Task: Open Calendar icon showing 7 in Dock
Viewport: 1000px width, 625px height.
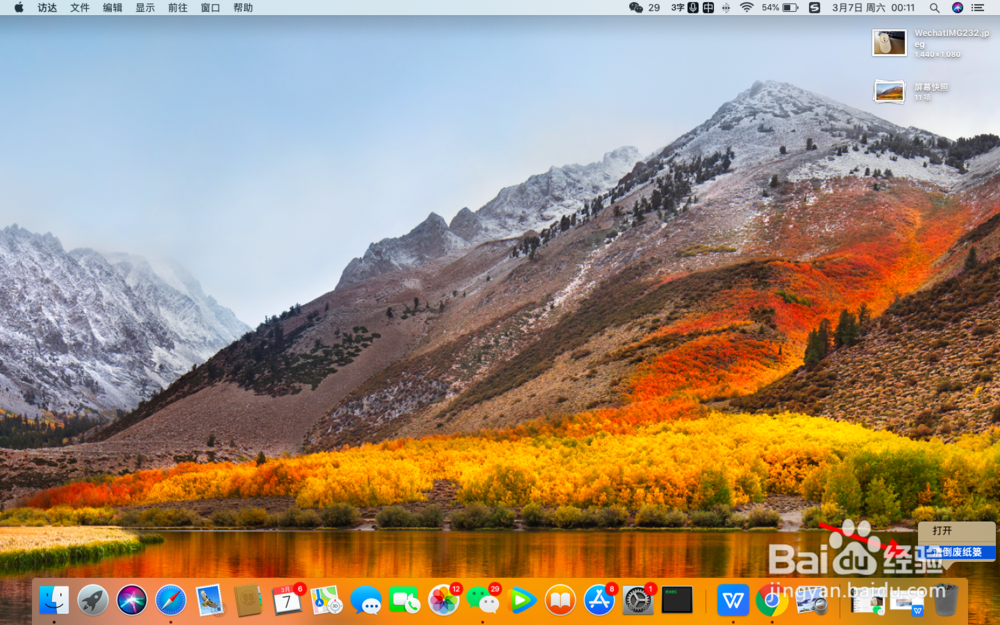Action: 287,600
